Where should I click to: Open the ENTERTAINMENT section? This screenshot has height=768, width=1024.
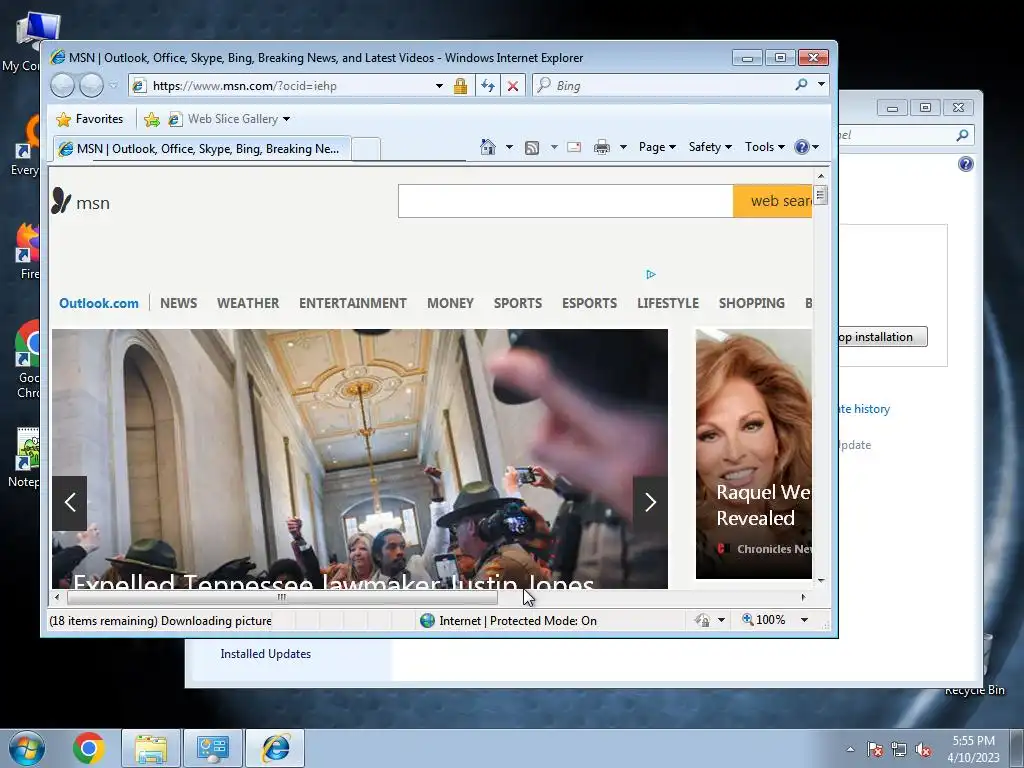353,303
